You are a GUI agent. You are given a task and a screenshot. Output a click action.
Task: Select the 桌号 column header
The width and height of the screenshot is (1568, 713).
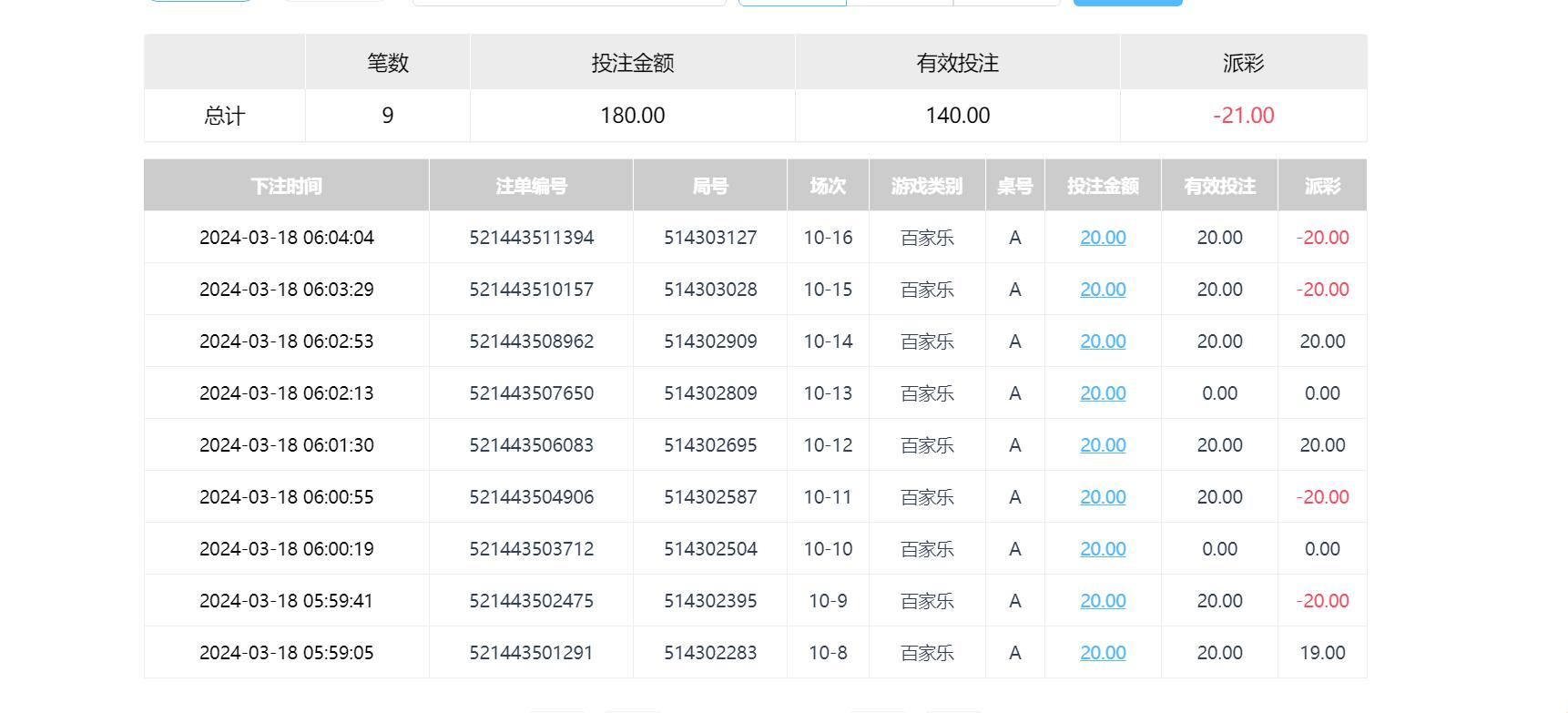click(x=1014, y=186)
